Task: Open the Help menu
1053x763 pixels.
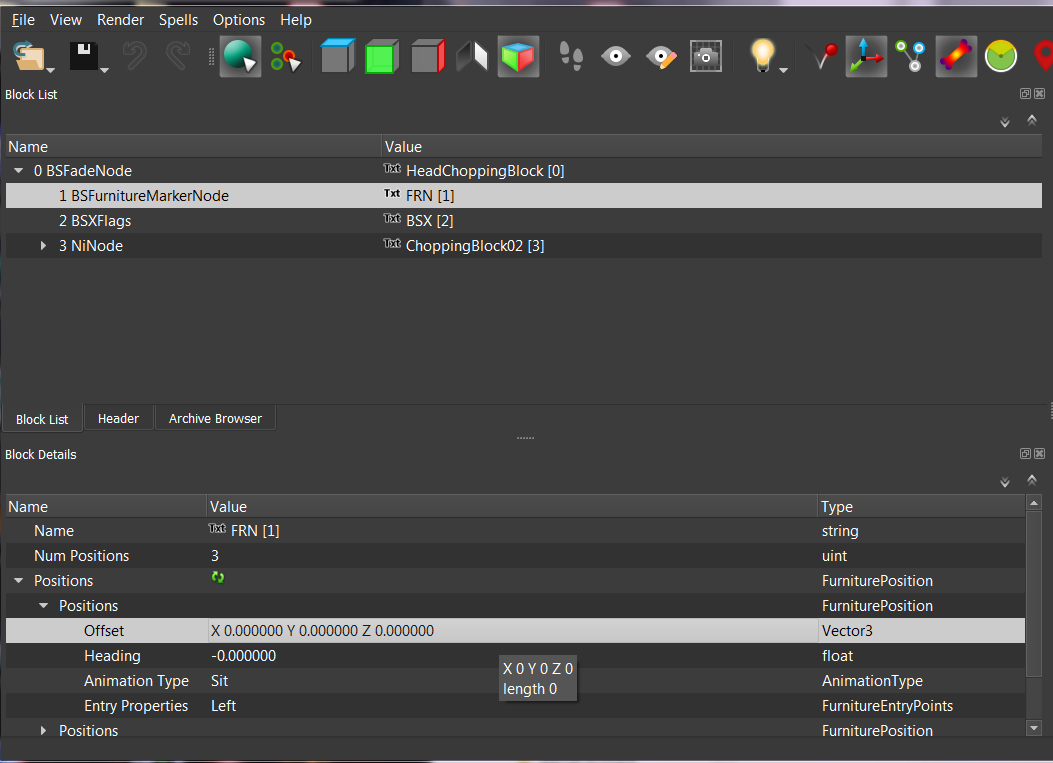Action: (x=295, y=20)
